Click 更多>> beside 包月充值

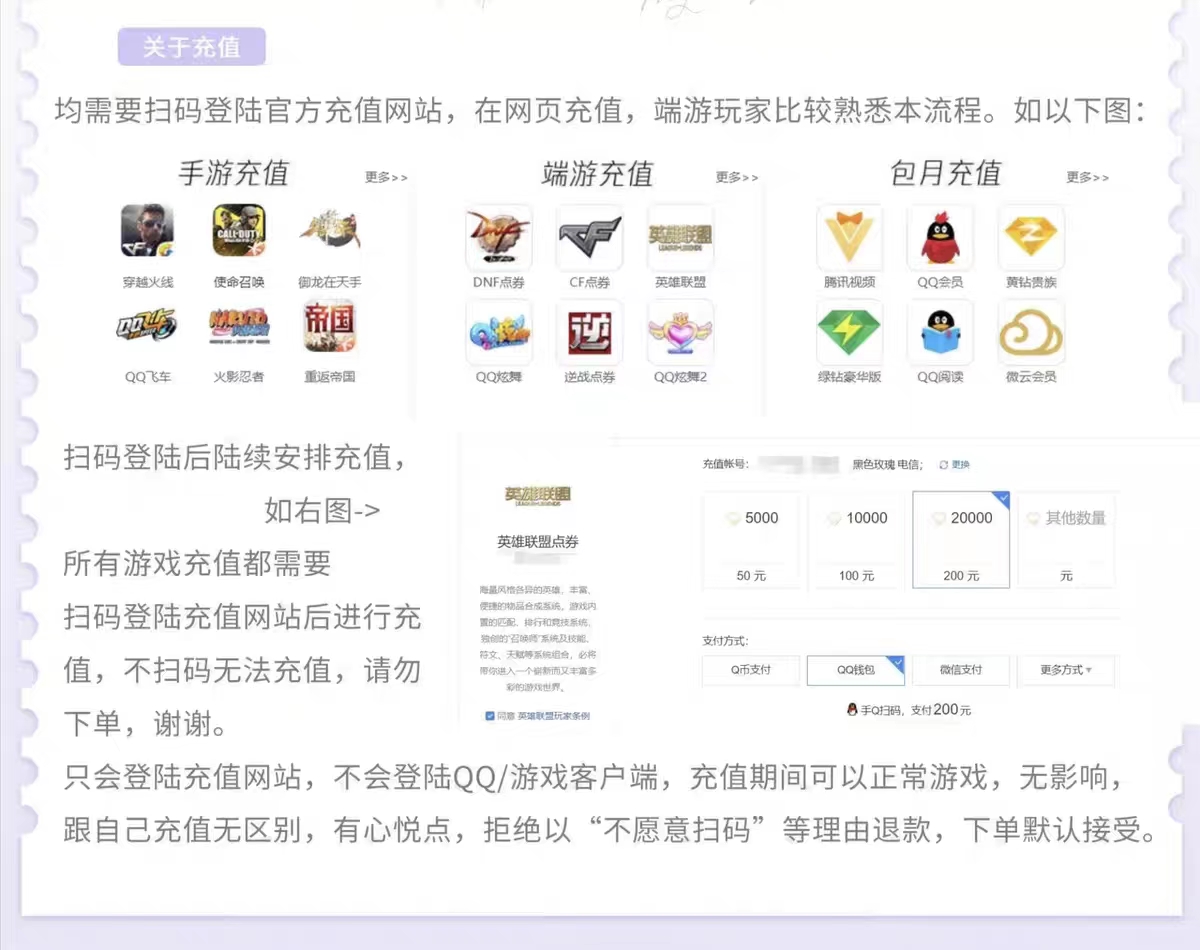(x=1087, y=177)
